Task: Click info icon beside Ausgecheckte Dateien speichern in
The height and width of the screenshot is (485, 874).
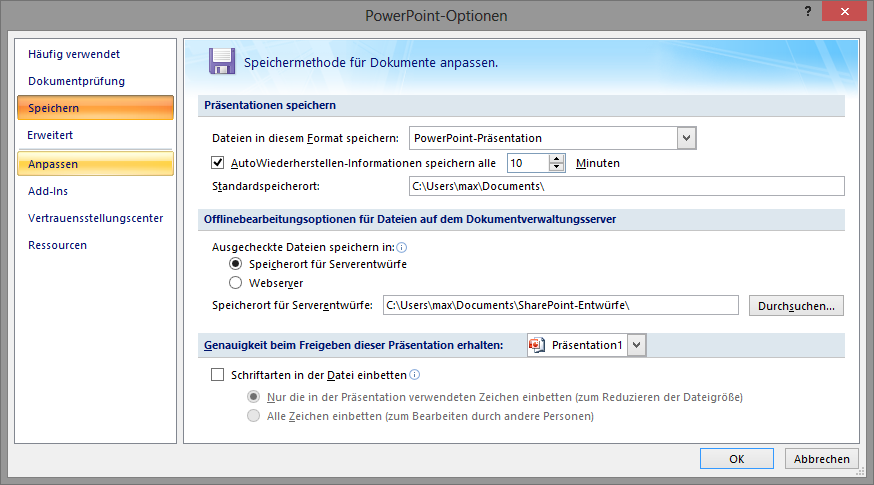Action: point(401,248)
